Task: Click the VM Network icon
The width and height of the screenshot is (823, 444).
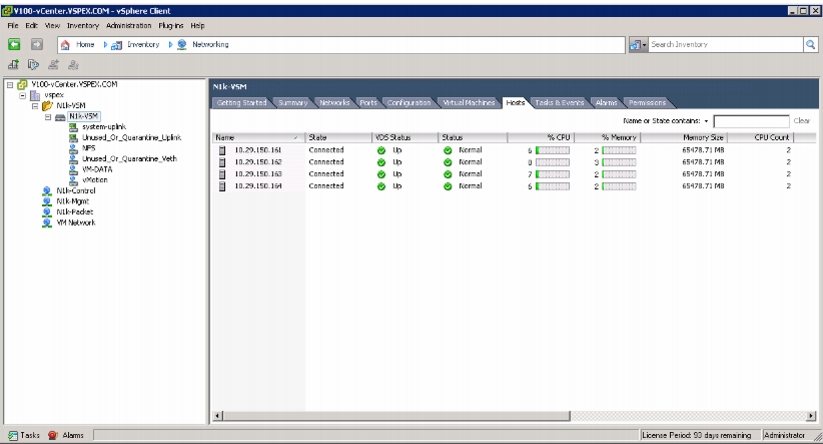Action: pyautogui.click(x=47, y=223)
